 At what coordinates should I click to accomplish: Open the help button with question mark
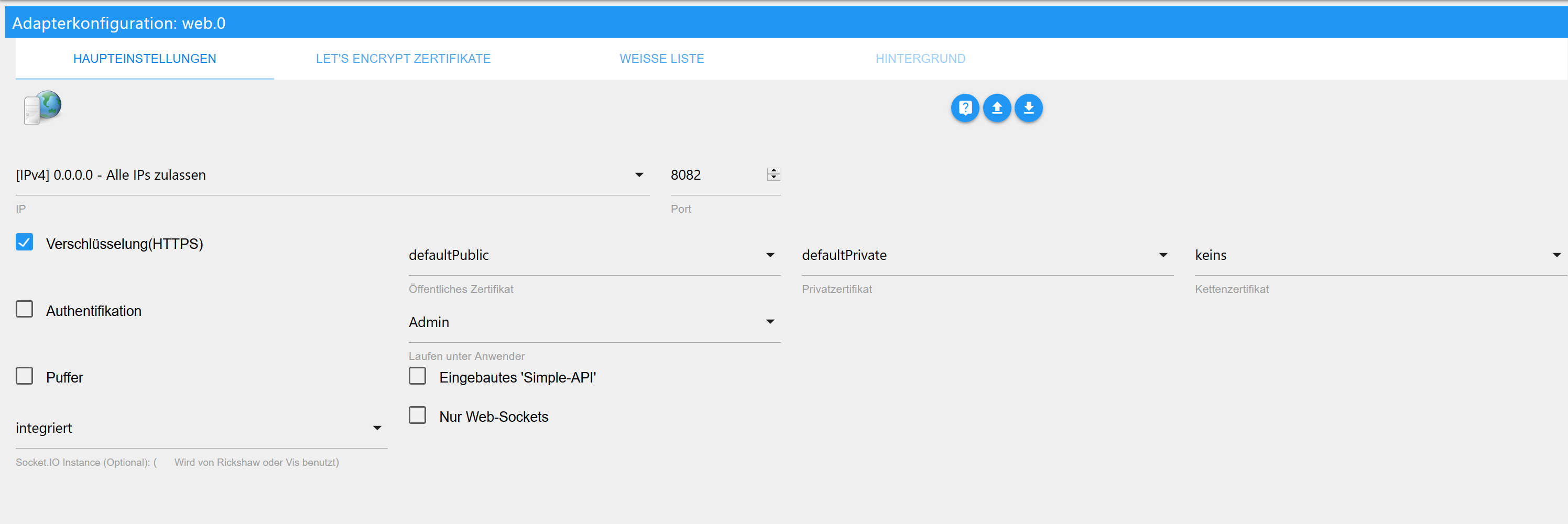tap(965, 108)
